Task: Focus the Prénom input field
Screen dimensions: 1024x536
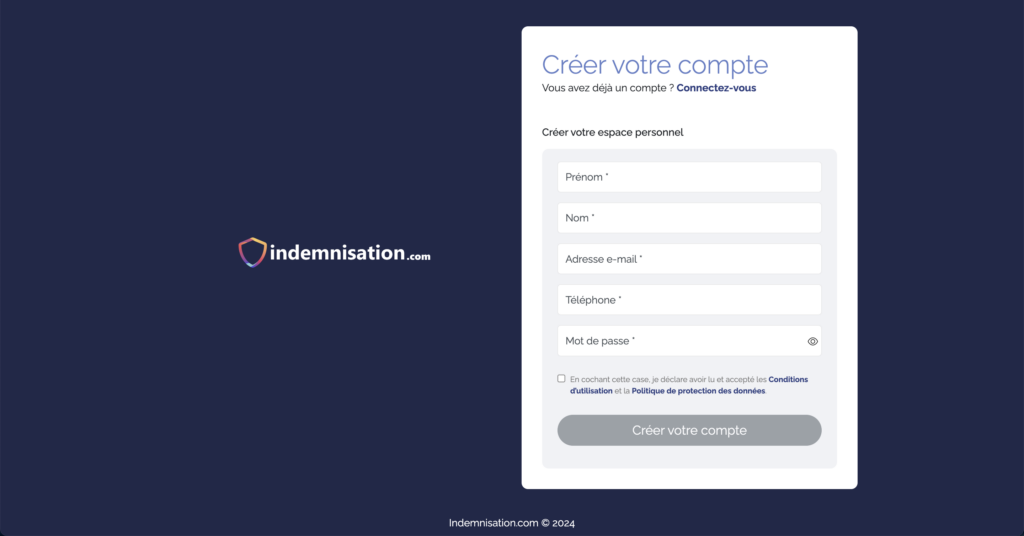Action: (689, 177)
